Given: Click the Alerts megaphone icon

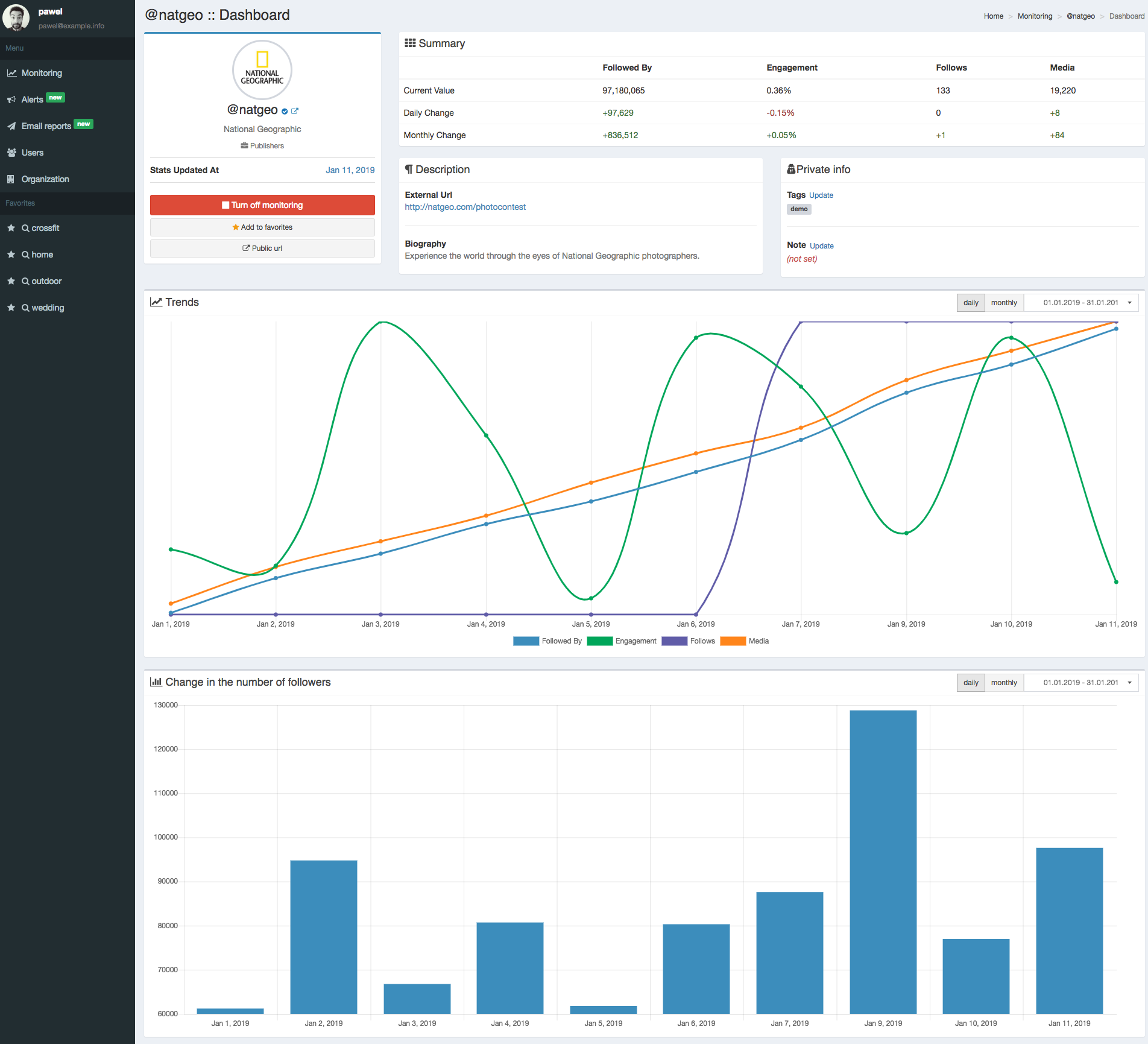Looking at the screenshot, I should (11, 100).
